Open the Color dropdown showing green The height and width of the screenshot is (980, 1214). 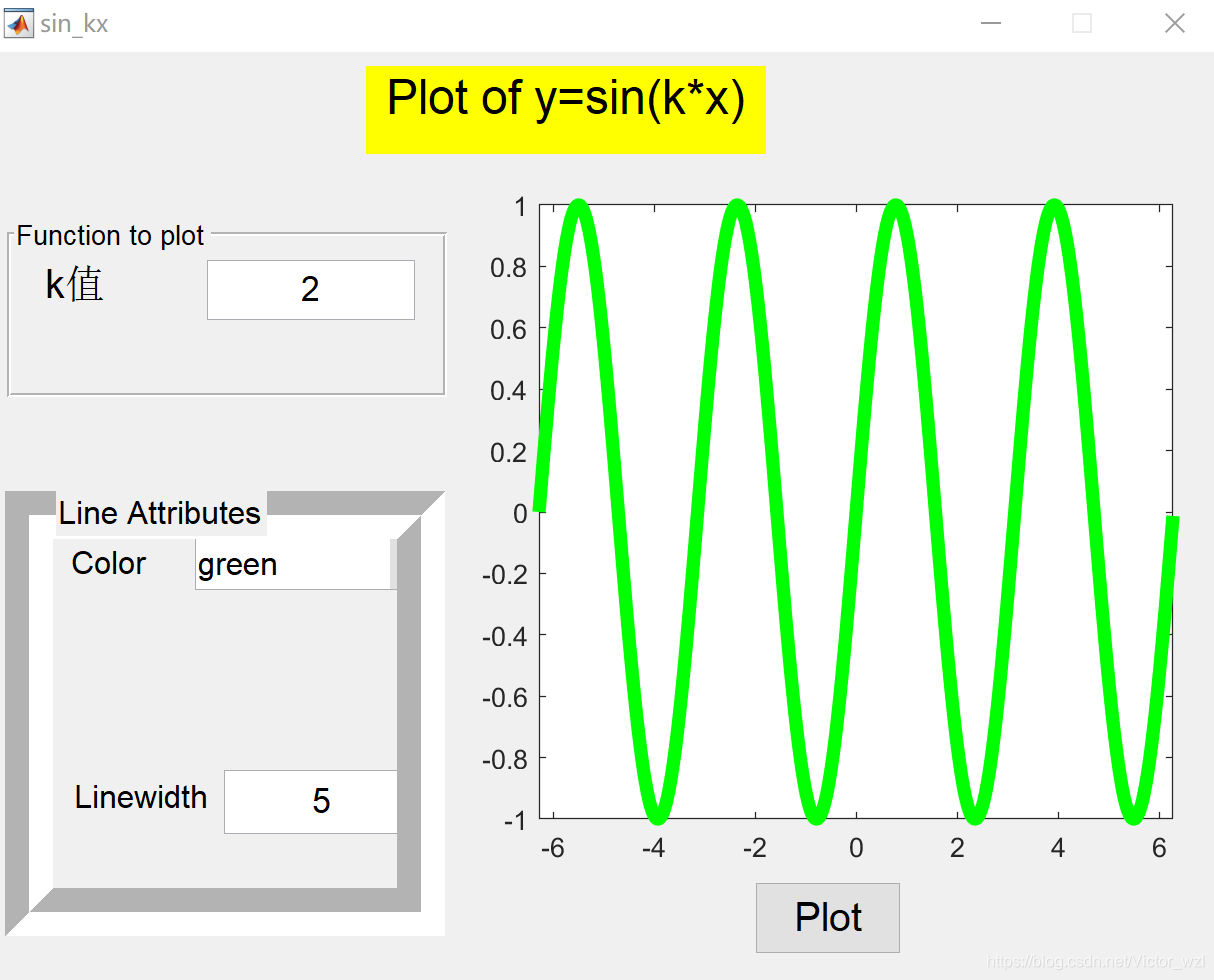click(295, 565)
